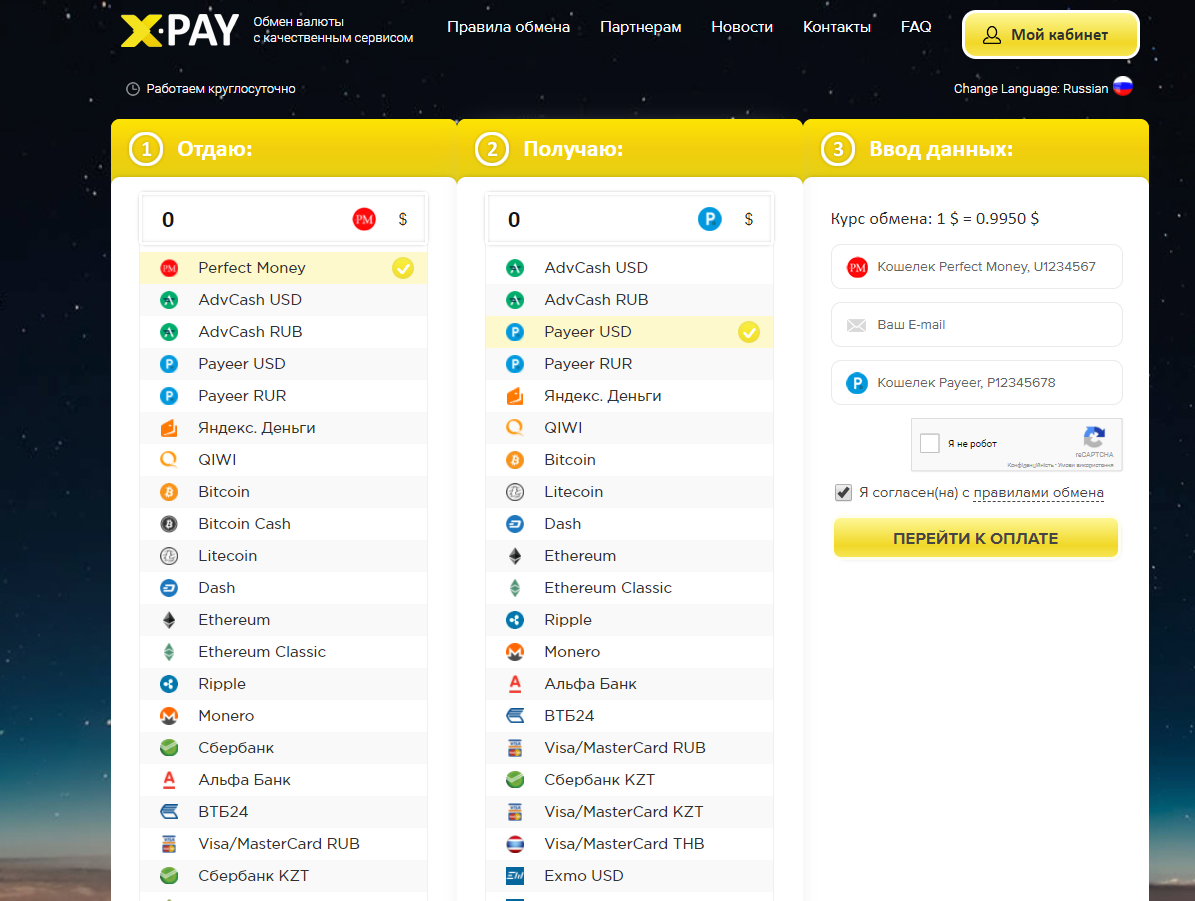Click Perfect Money icon in Отдаю list
Screen dimensions: 1195x901
(x=169, y=268)
